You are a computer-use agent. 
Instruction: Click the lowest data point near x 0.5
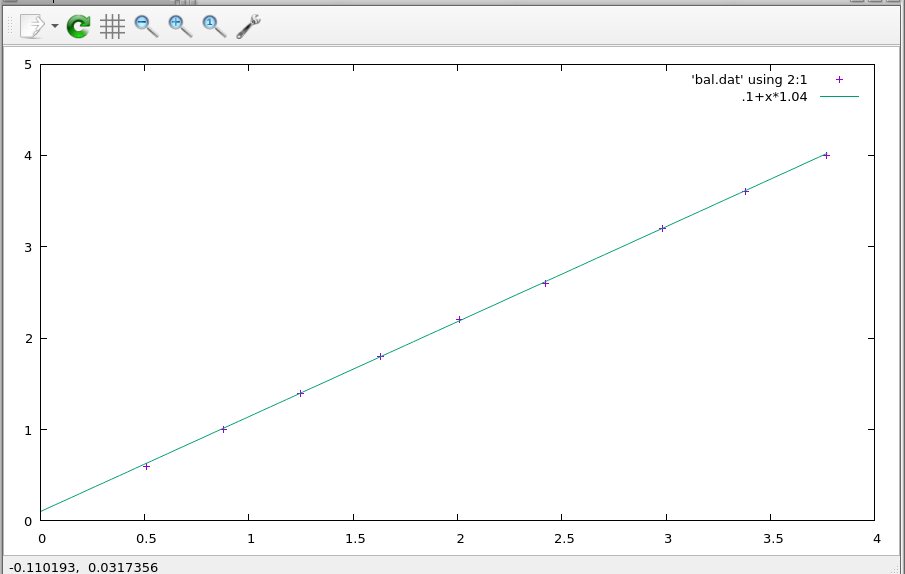tap(146, 466)
